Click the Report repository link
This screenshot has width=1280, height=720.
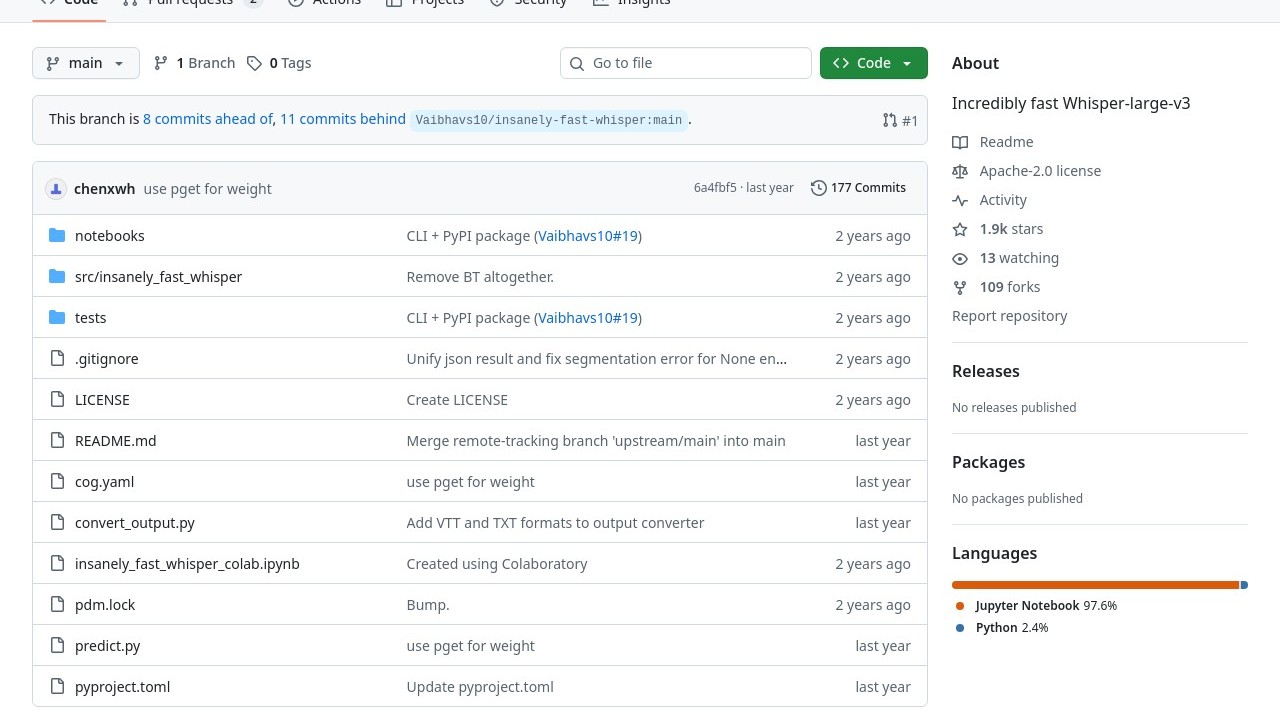click(1009, 316)
